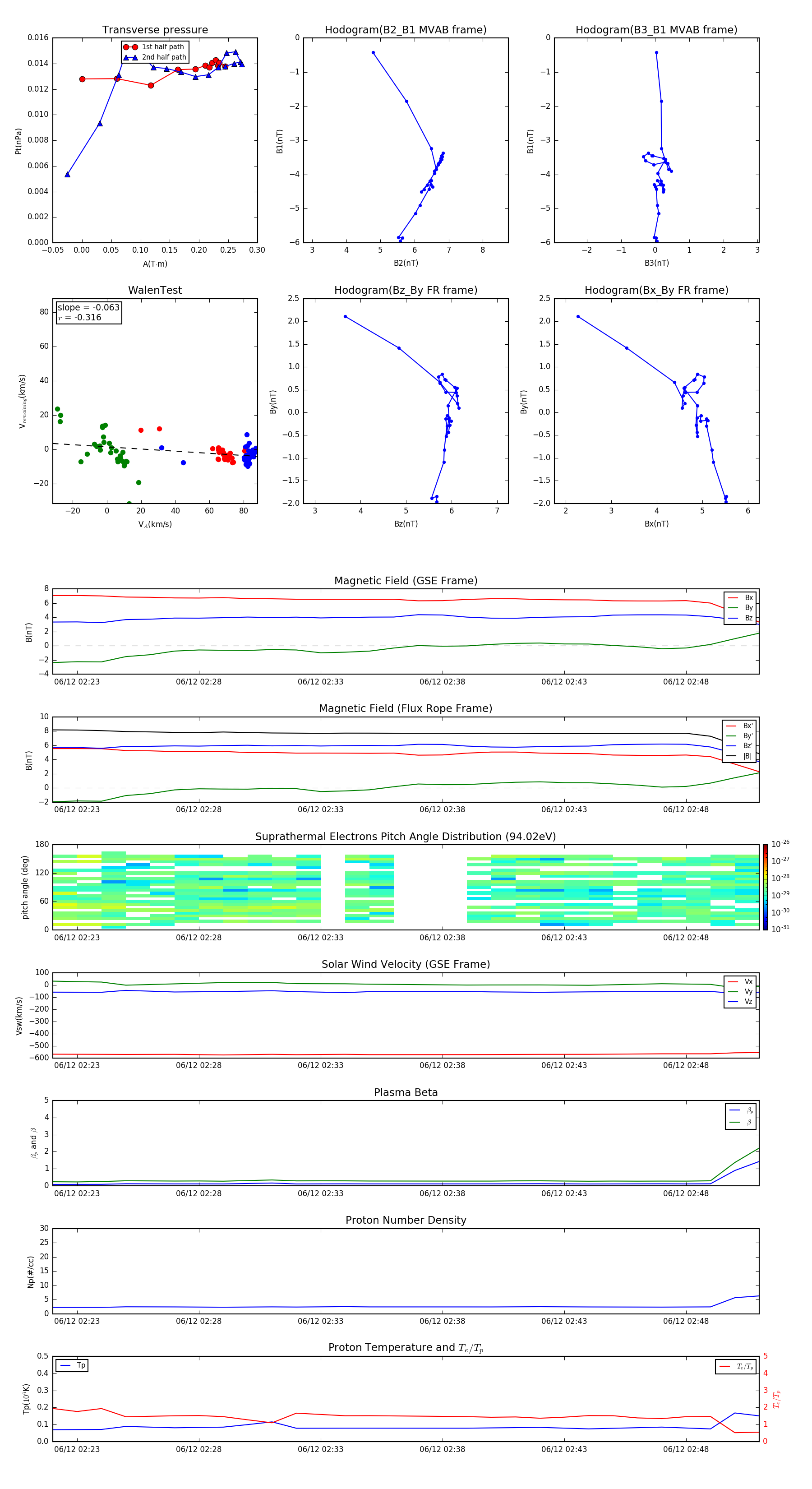
Task: Click the 'B2(nT)' x-axis label
Action: [406, 263]
